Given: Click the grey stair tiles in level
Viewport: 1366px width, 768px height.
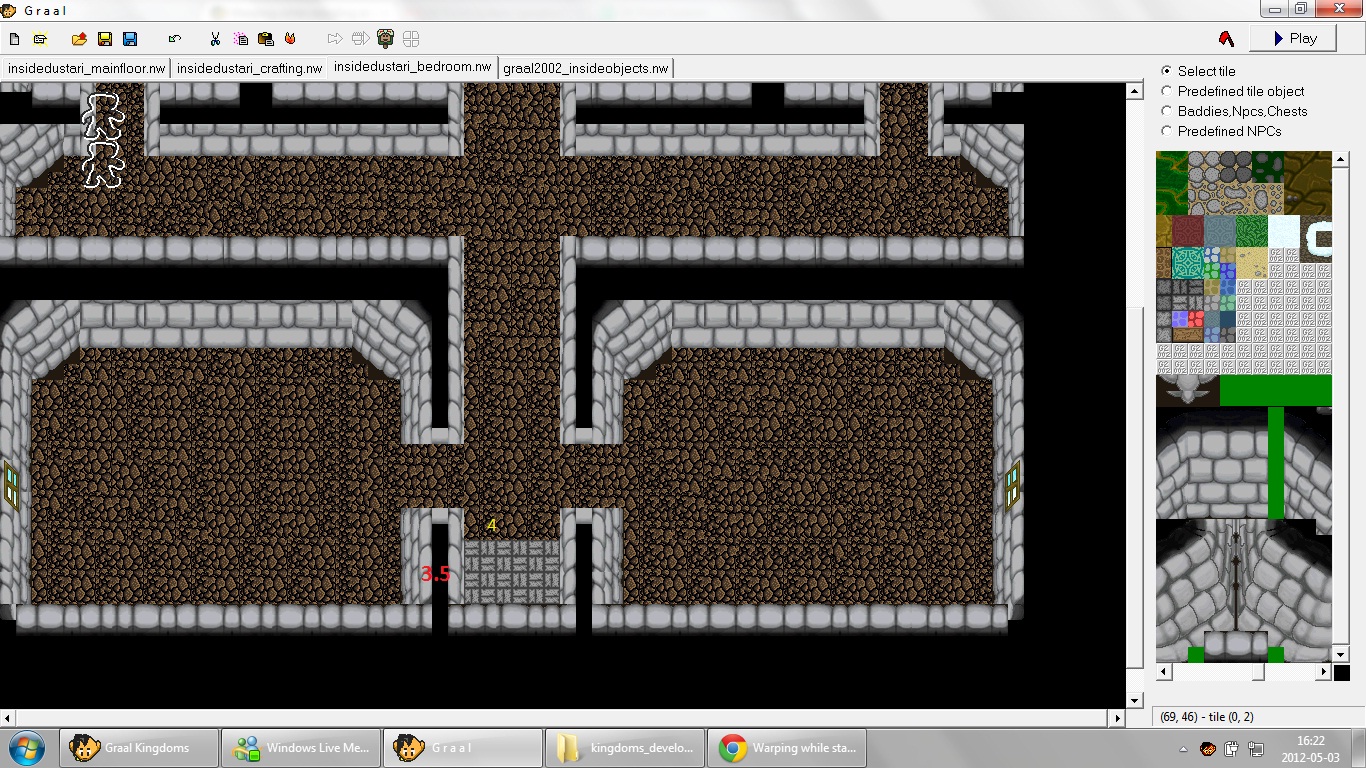Looking at the screenshot, I should (x=512, y=572).
